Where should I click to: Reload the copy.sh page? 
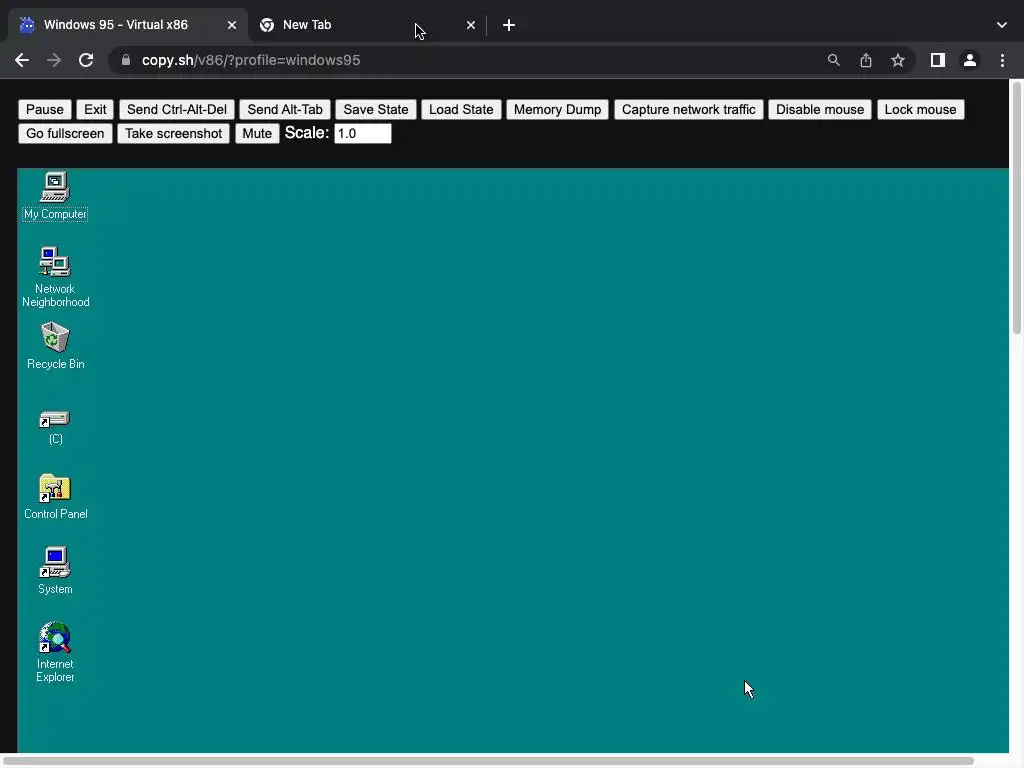coord(86,60)
